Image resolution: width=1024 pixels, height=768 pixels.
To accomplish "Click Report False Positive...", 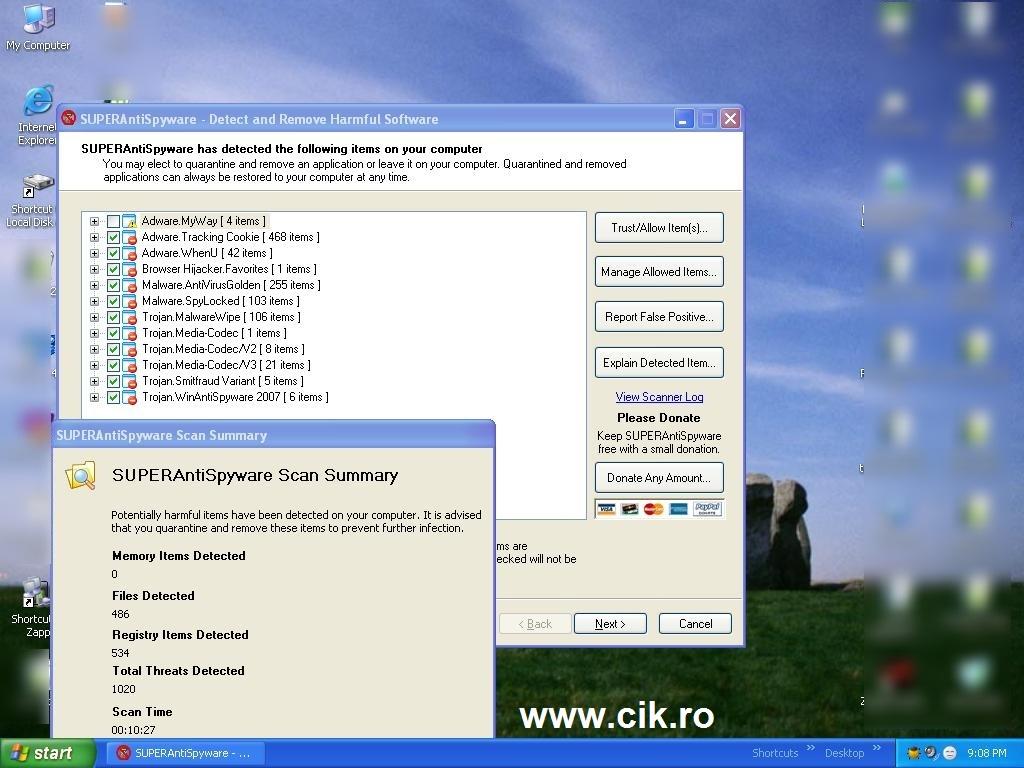I will pyautogui.click(x=659, y=317).
